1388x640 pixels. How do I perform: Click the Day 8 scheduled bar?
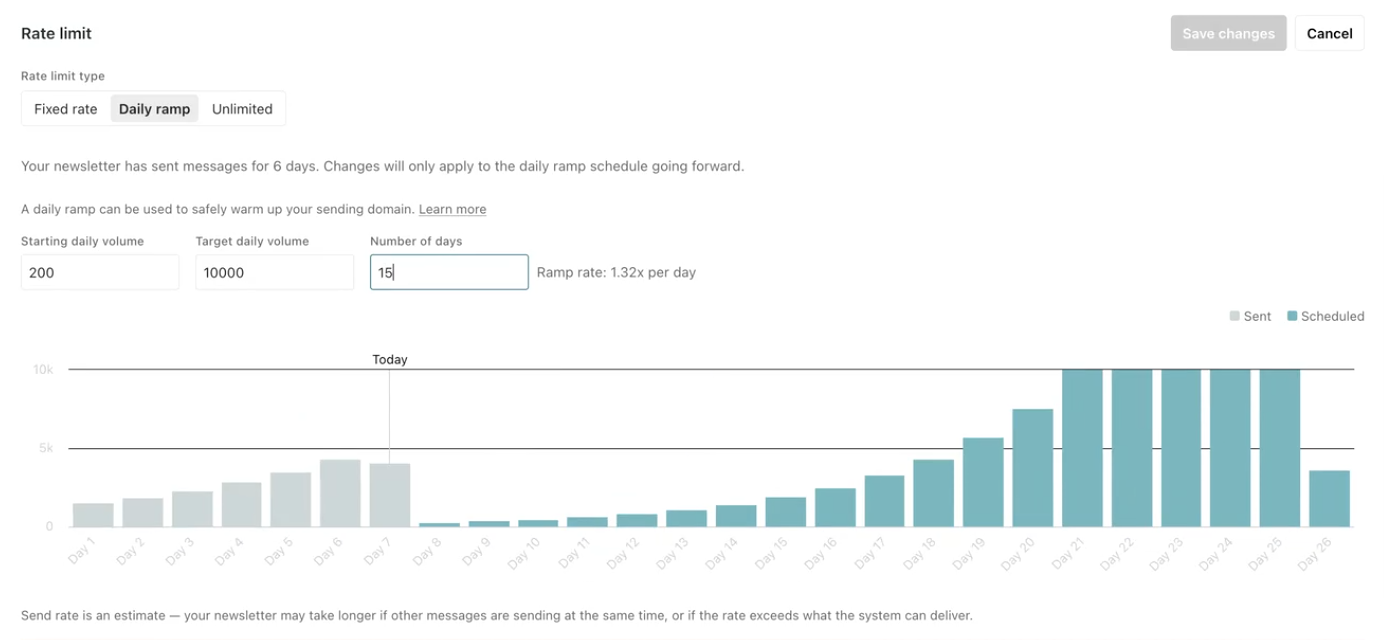438,523
